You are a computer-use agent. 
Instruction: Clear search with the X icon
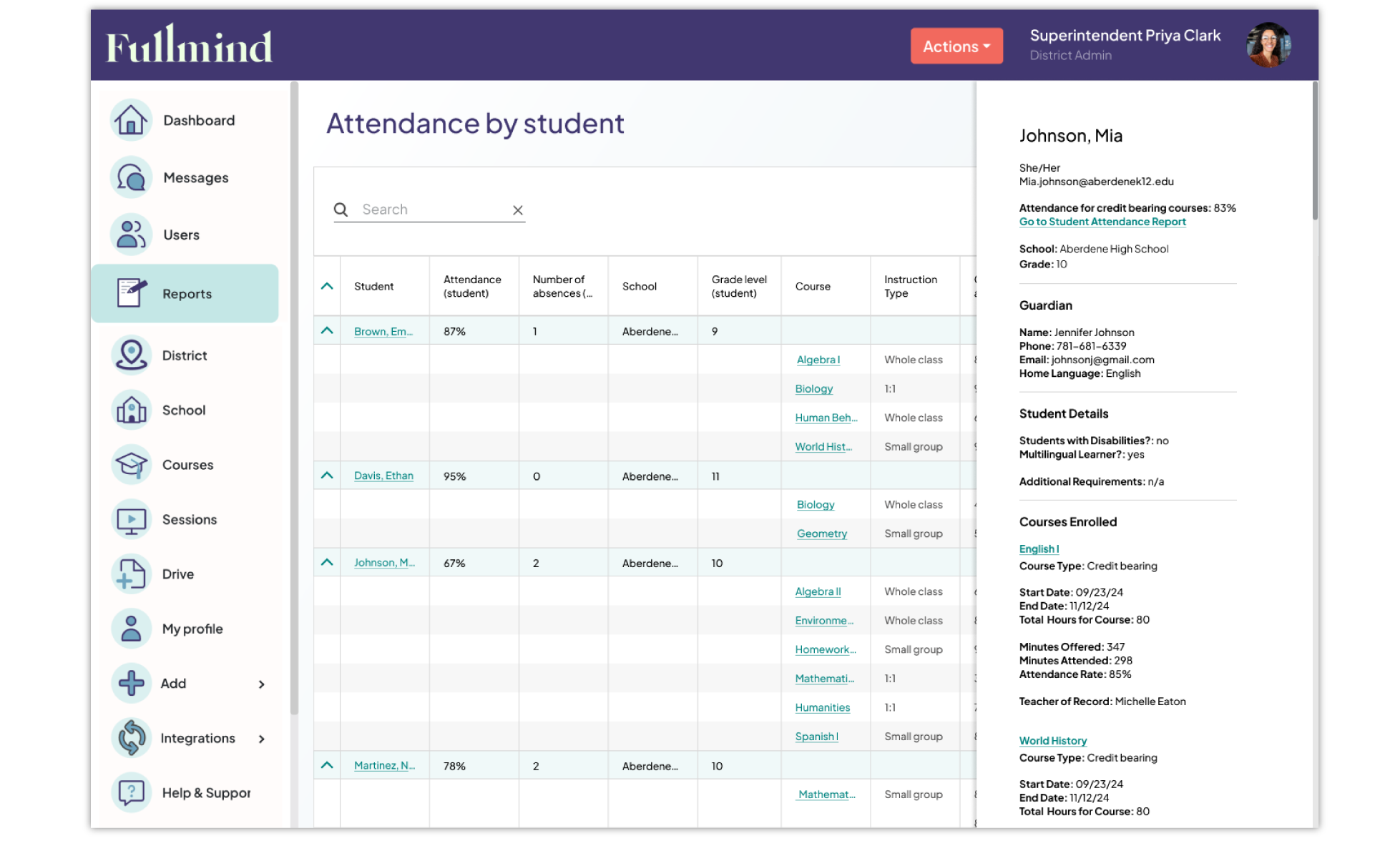tap(518, 210)
